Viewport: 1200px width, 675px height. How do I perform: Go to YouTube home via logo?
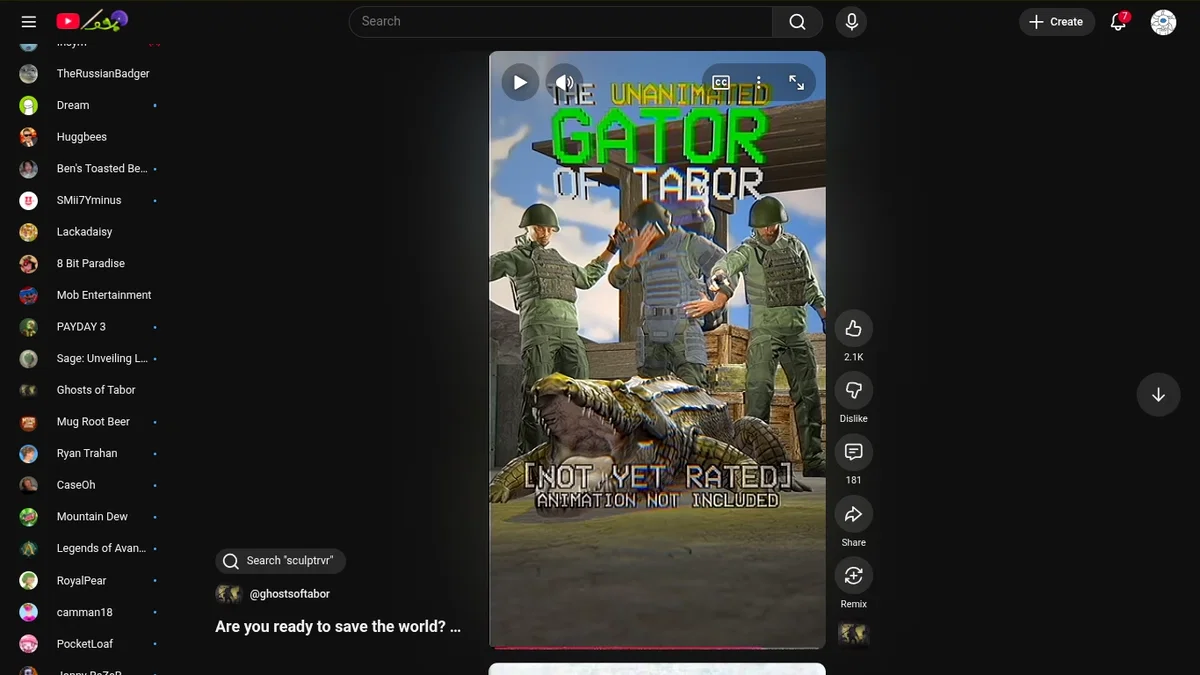[x=93, y=20]
